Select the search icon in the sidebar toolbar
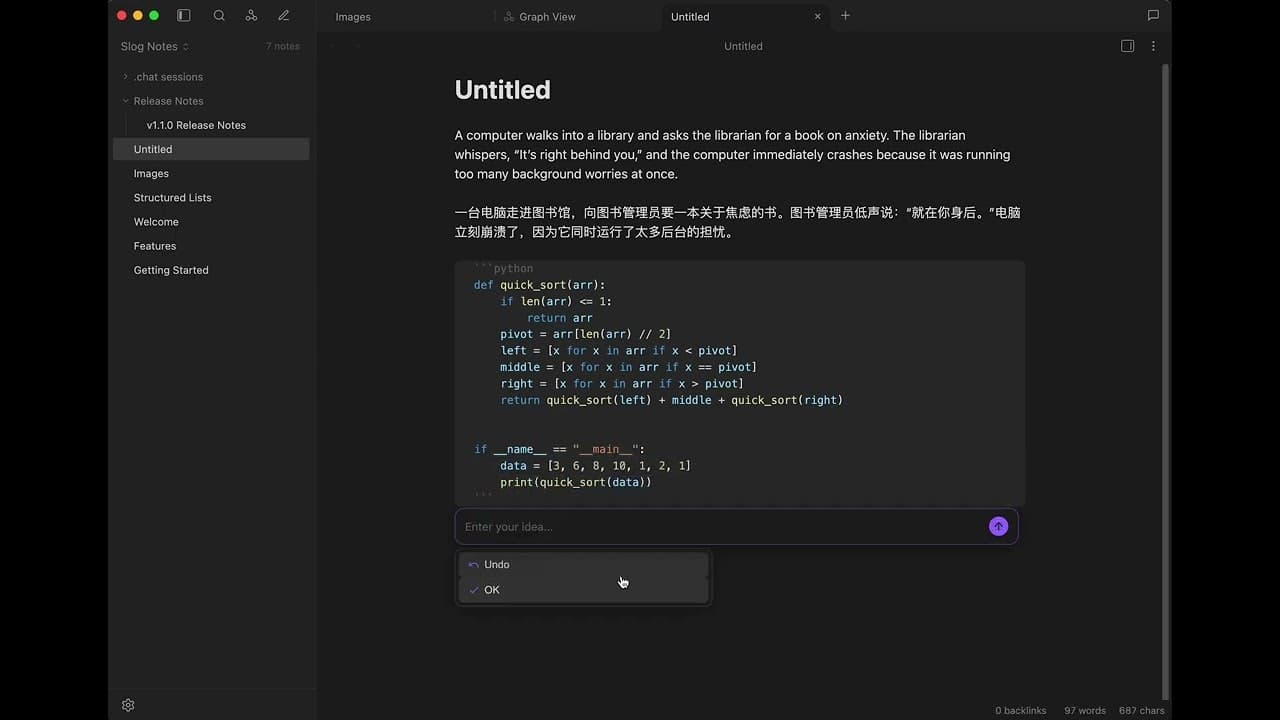This screenshot has width=1280, height=720. [x=218, y=15]
